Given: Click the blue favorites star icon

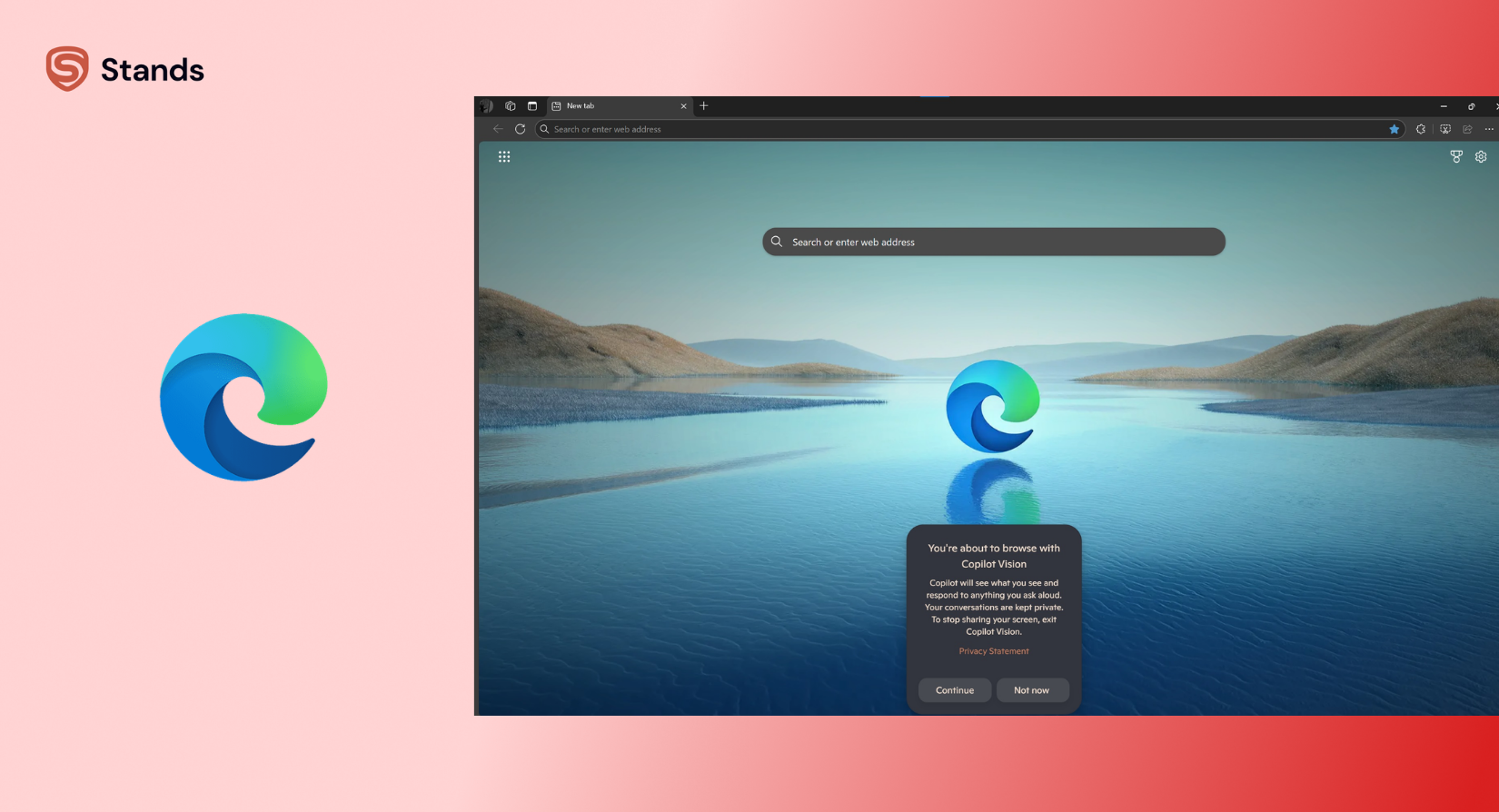Looking at the screenshot, I should 1395,129.
